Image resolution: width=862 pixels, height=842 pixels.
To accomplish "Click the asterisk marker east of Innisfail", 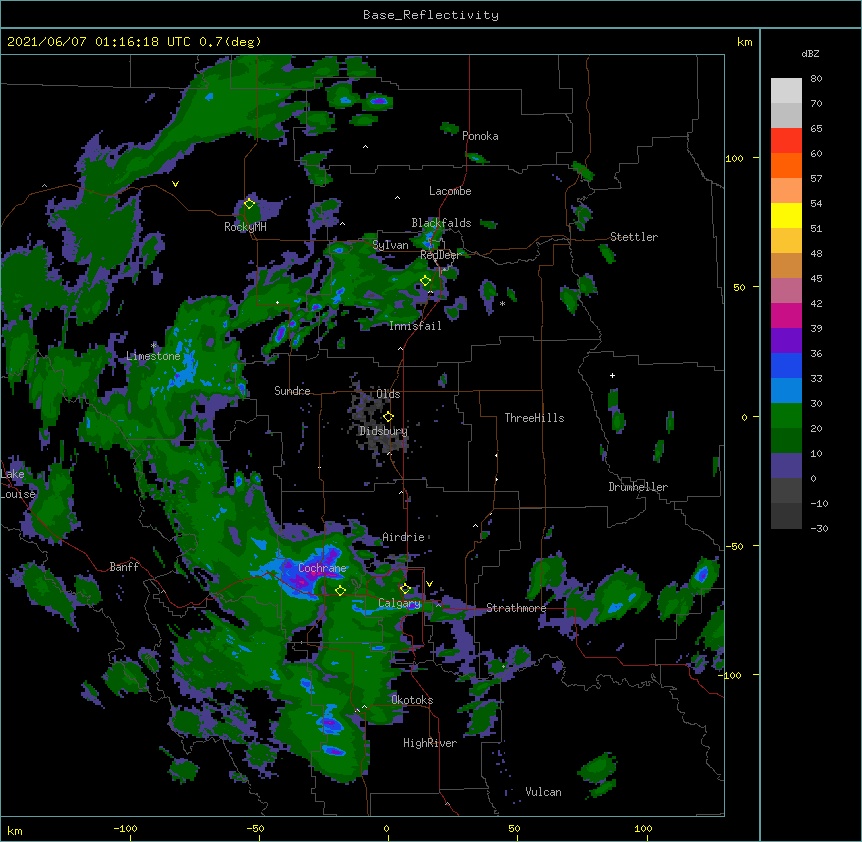I will point(502,304).
